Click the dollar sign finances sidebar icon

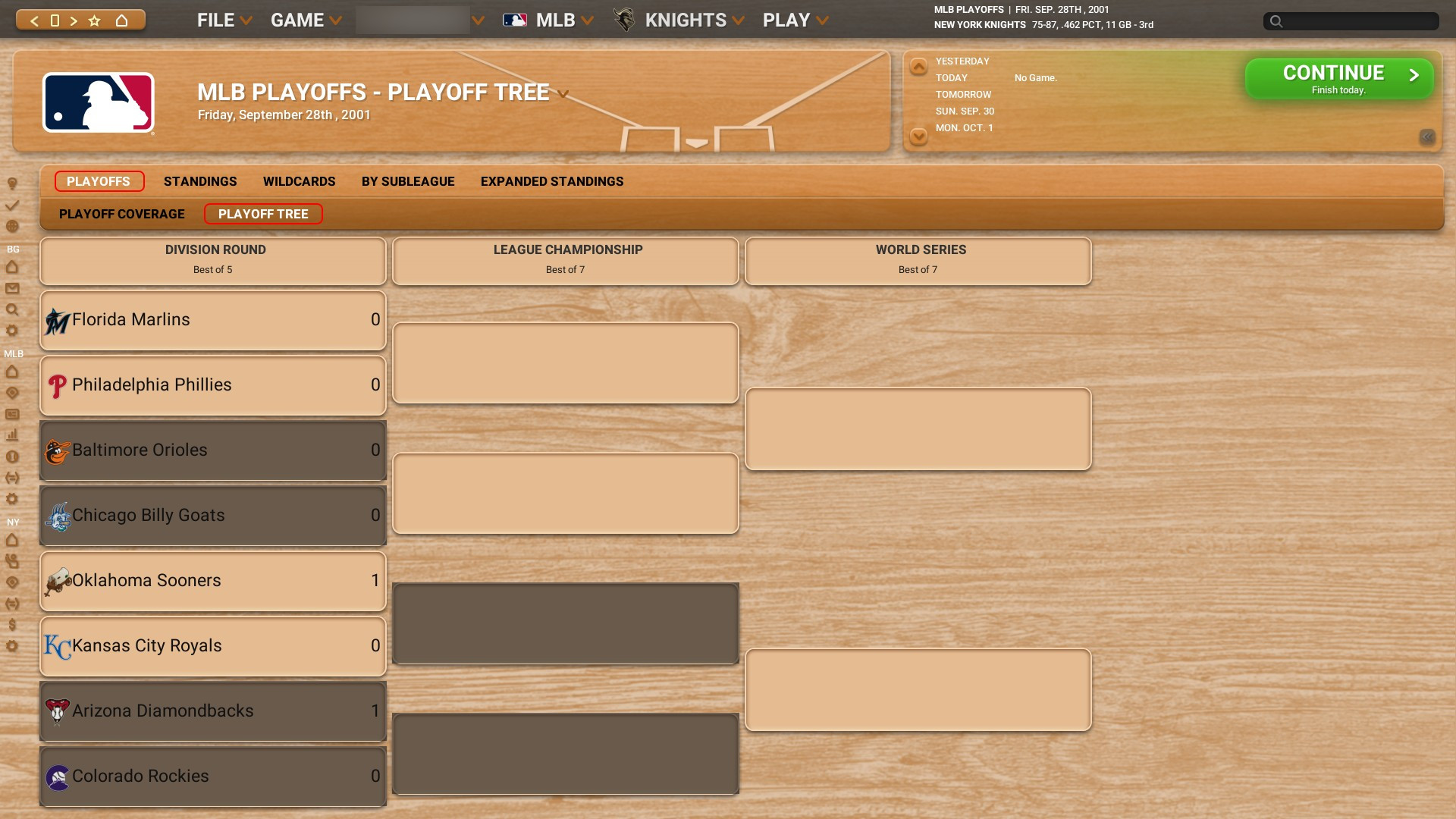tap(12, 625)
